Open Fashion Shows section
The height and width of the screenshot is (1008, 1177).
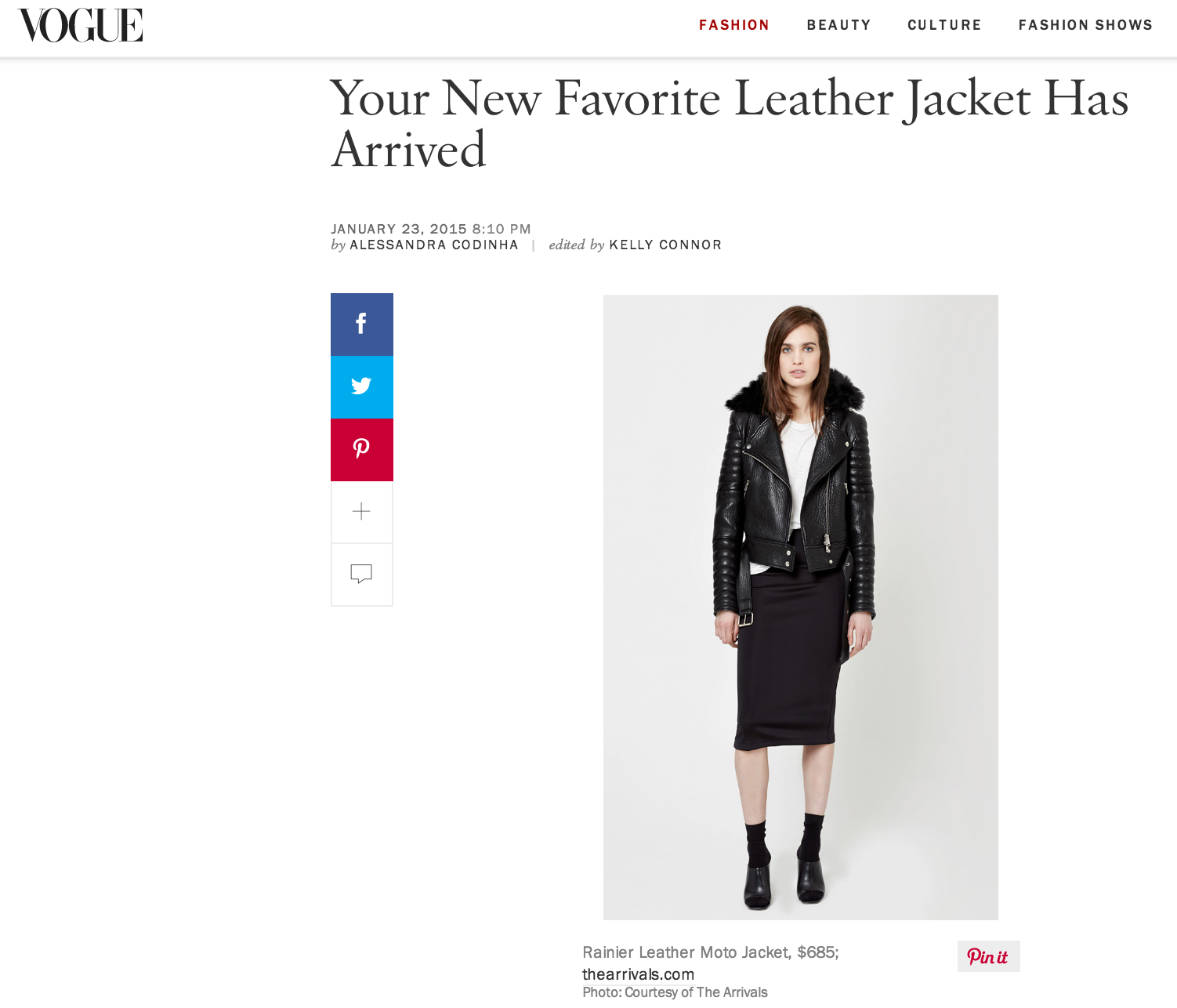click(x=1085, y=25)
